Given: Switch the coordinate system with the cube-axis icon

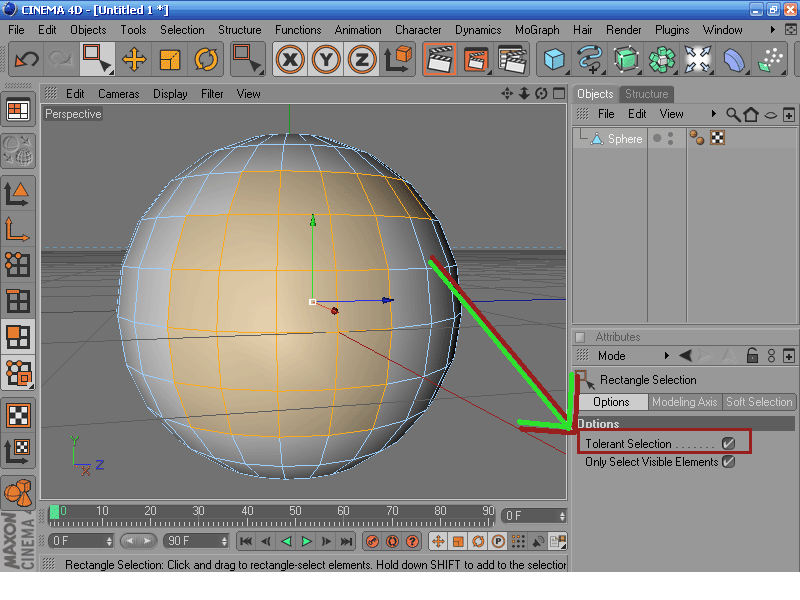Looking at the screenshot, I should tap(397, 60).
